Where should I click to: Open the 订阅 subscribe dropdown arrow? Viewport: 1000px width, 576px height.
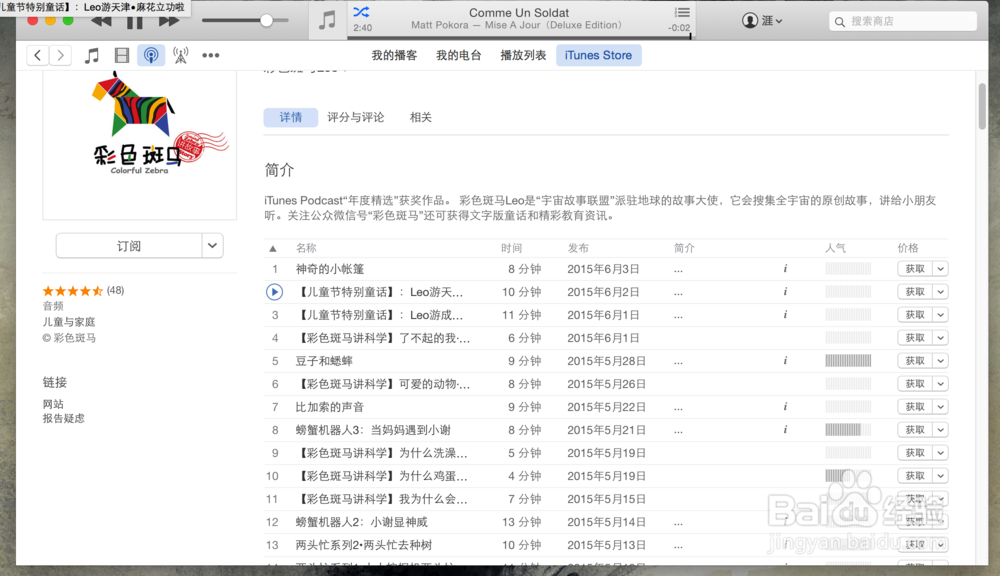point(212,245)
